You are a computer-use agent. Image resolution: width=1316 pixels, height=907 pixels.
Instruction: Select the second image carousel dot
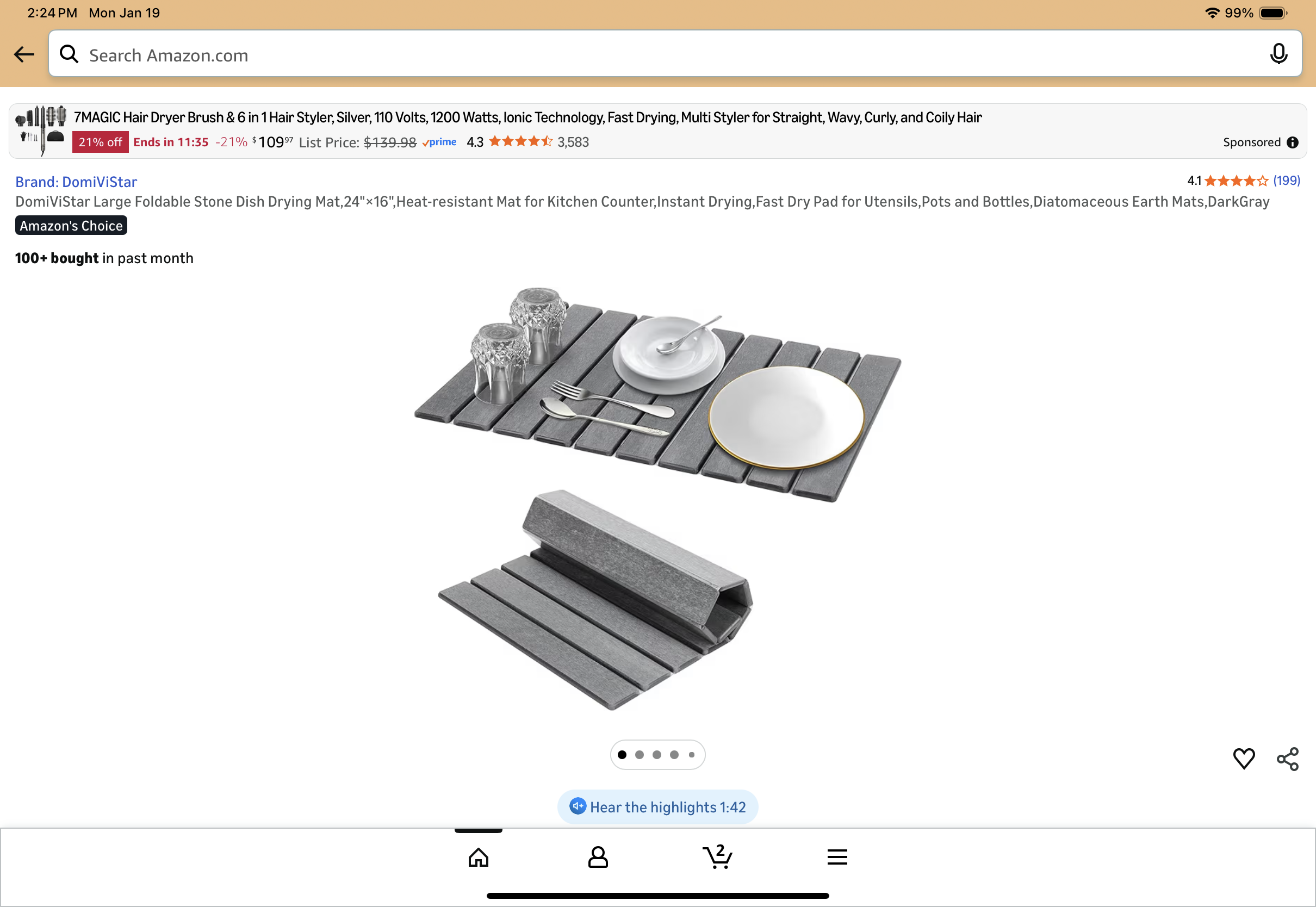640,755
